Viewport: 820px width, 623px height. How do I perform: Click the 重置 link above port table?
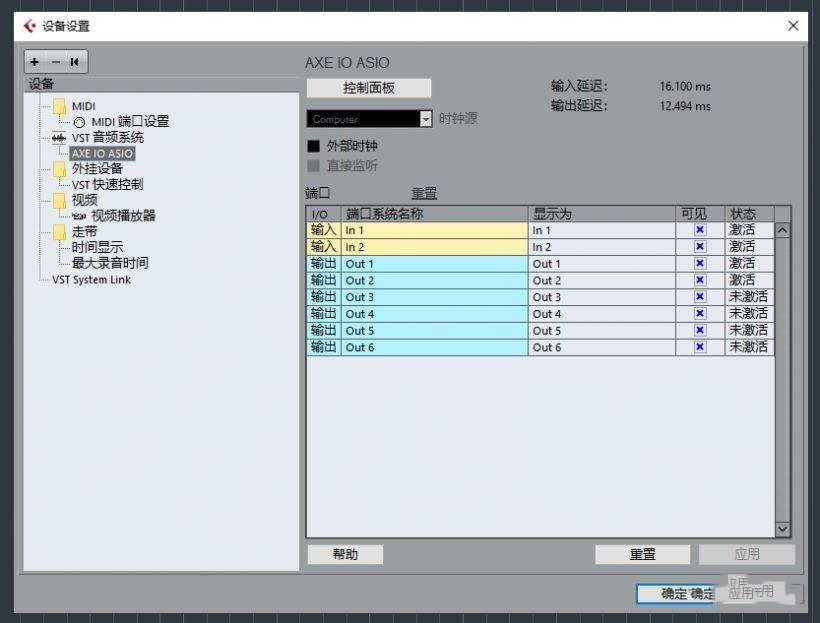pos(424,193)
